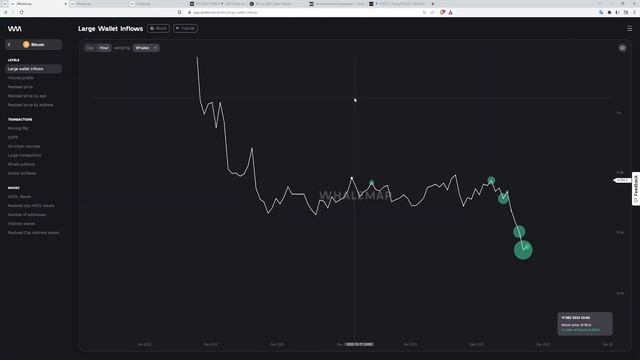Image resolution: width=640 pixels, height=360 pixels.
Task: Open Large transactions
Action: tap(24, 155)
